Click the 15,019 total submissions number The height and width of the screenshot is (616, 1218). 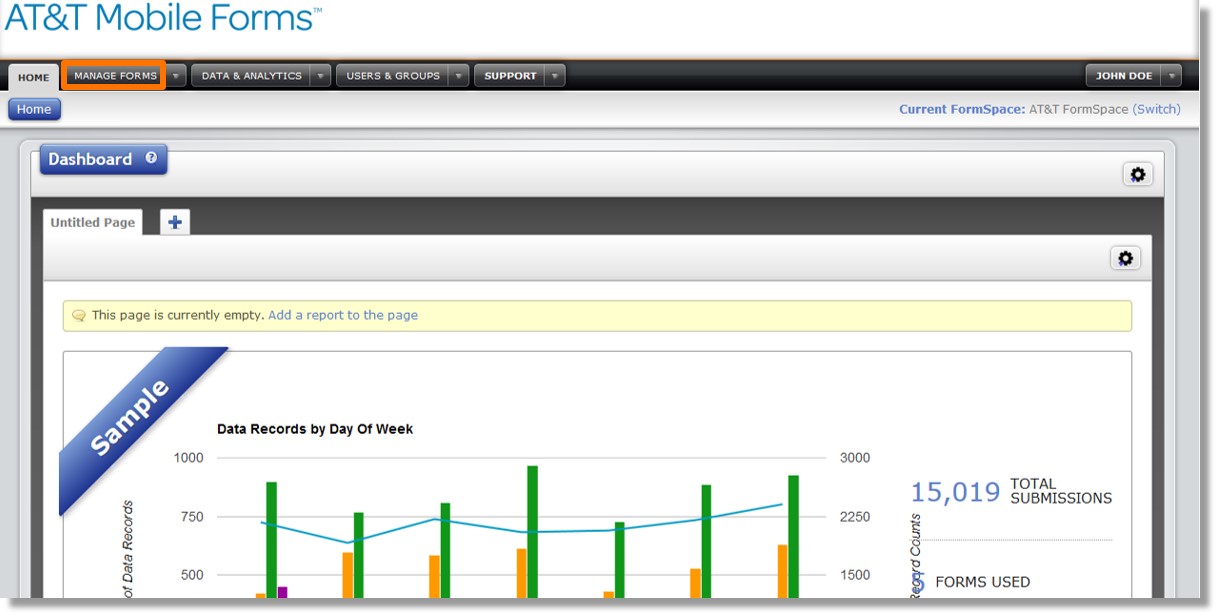pos(955,492)
